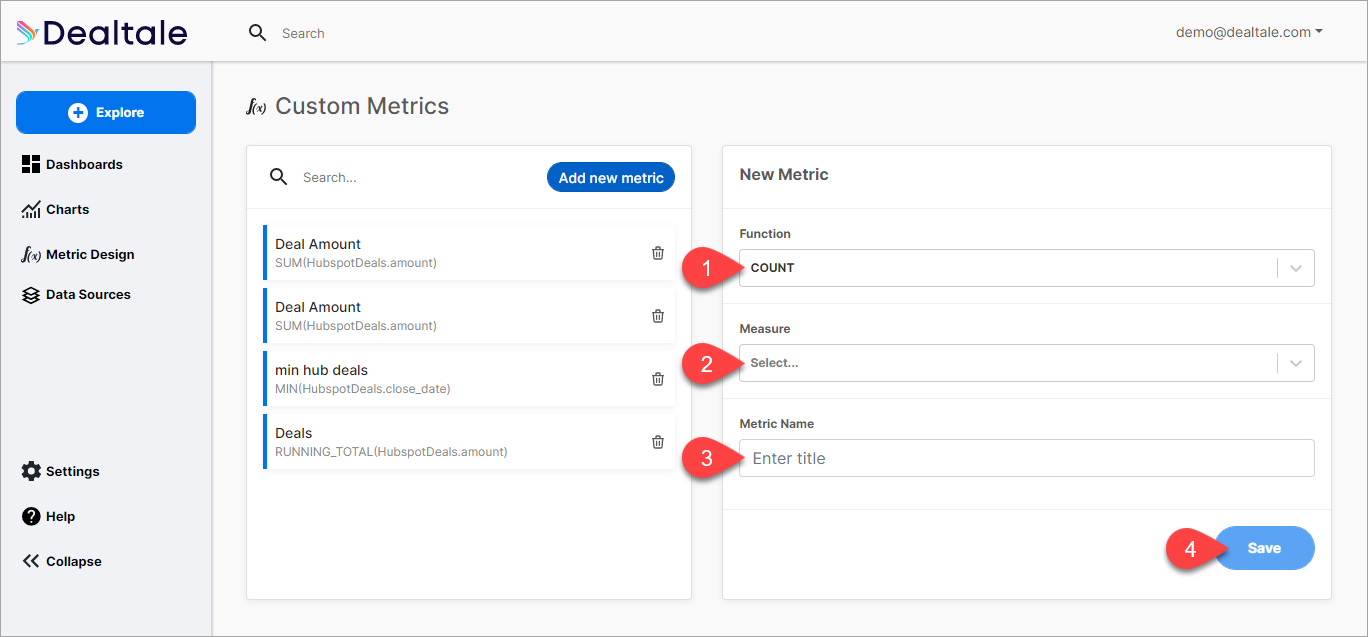Click the Dashboards grid icon
1368x637 pixels.
31,164
